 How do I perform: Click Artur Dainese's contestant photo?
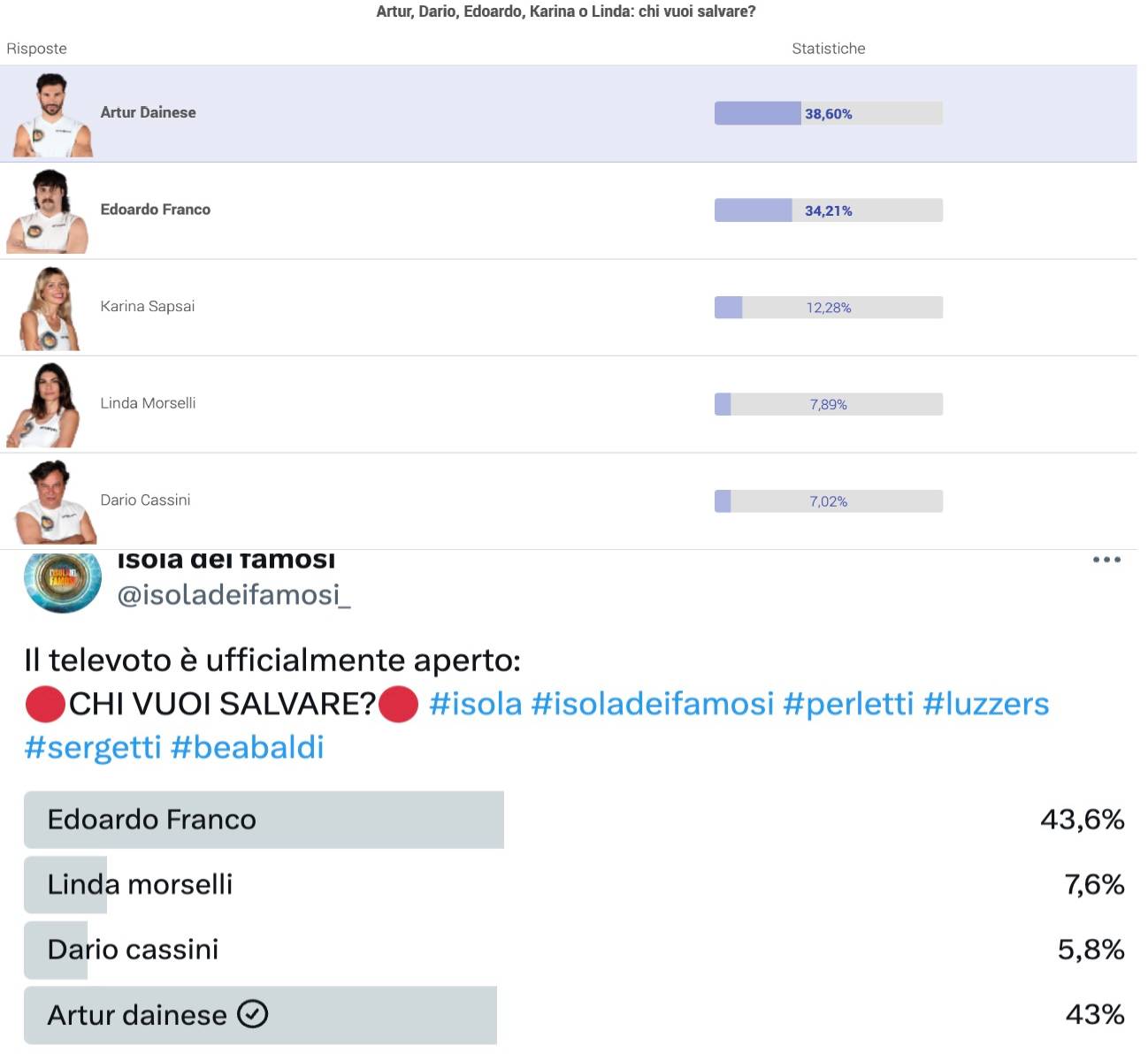click(x=52, y=116)
